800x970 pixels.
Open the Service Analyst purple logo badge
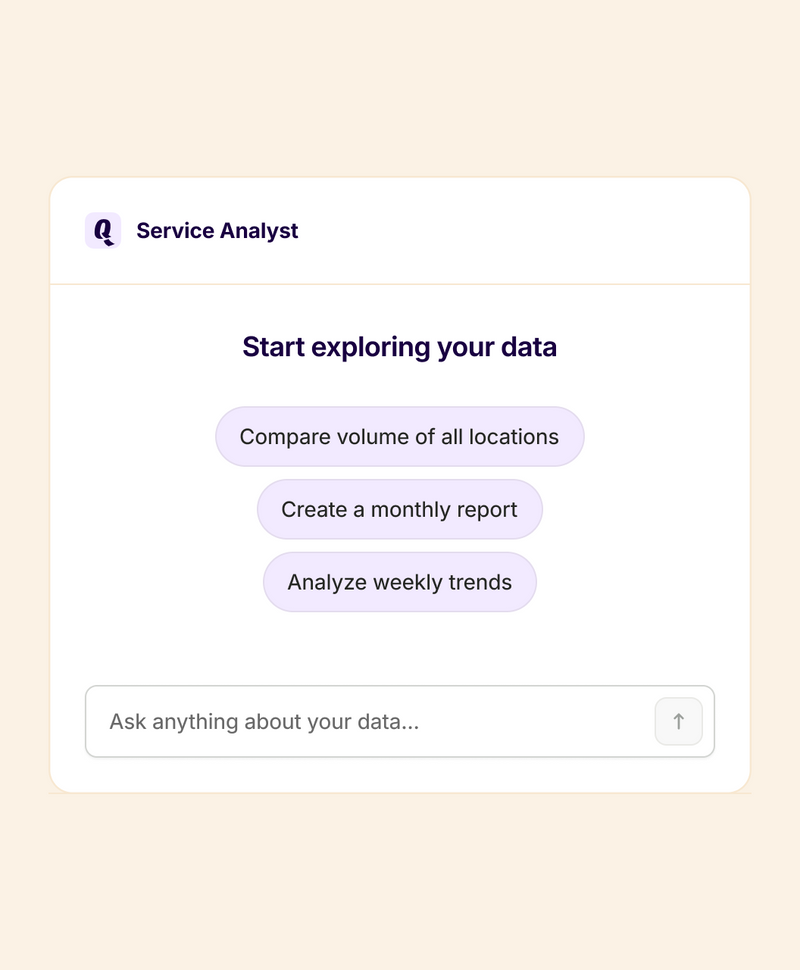103,231
